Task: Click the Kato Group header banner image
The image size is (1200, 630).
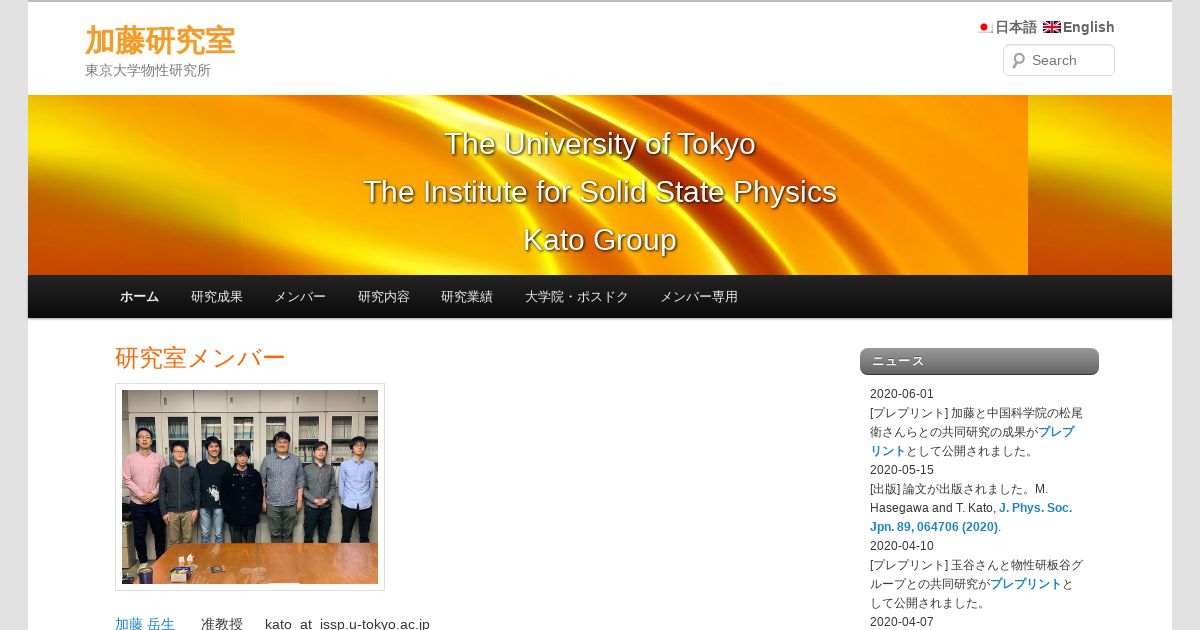Action: (x=600, y=185)
